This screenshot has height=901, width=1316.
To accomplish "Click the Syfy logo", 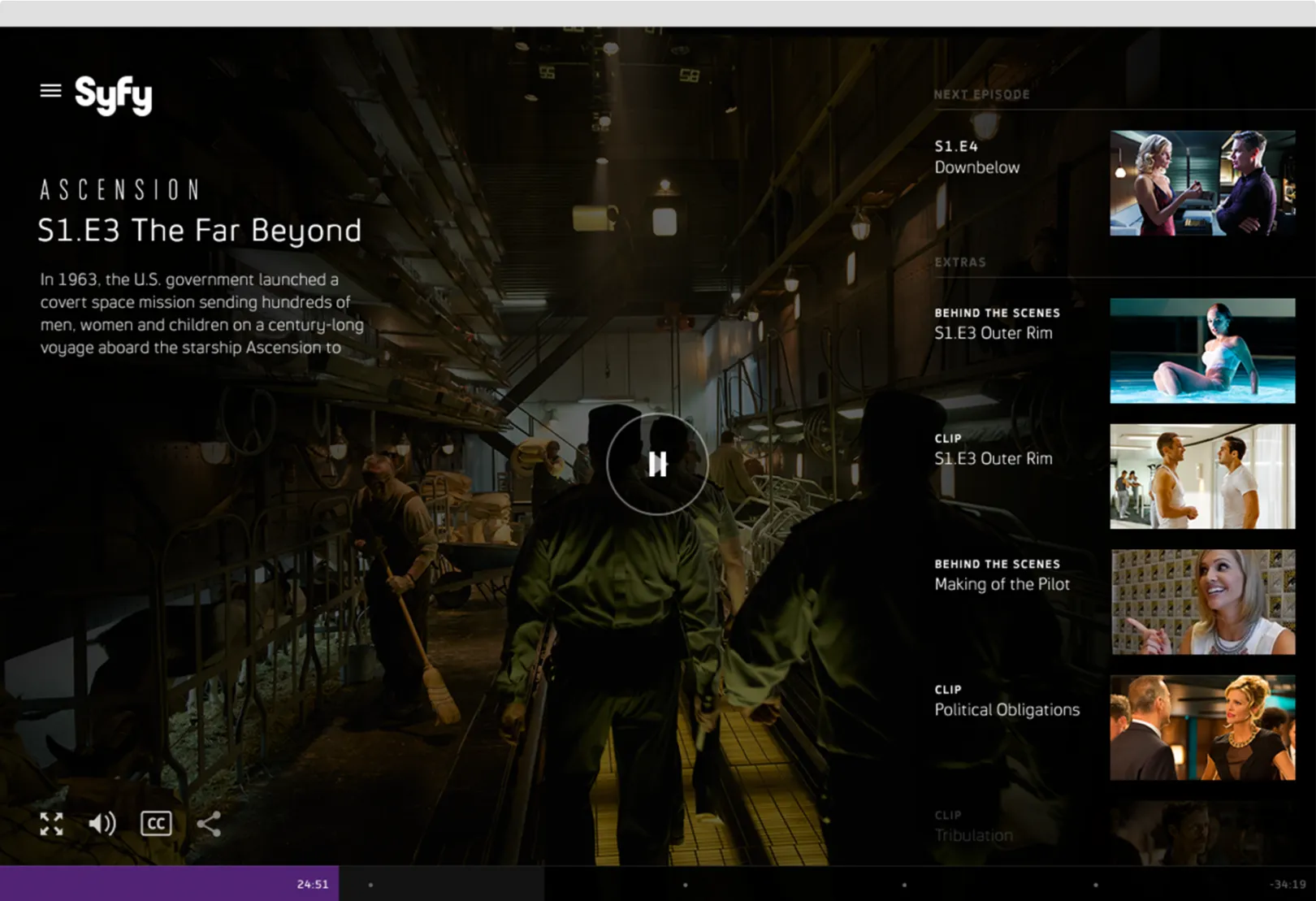I will (x=113, y=95).
